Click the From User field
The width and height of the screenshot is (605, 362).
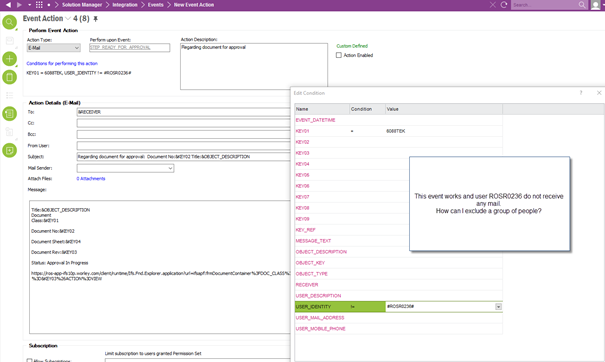pos(183,145)
